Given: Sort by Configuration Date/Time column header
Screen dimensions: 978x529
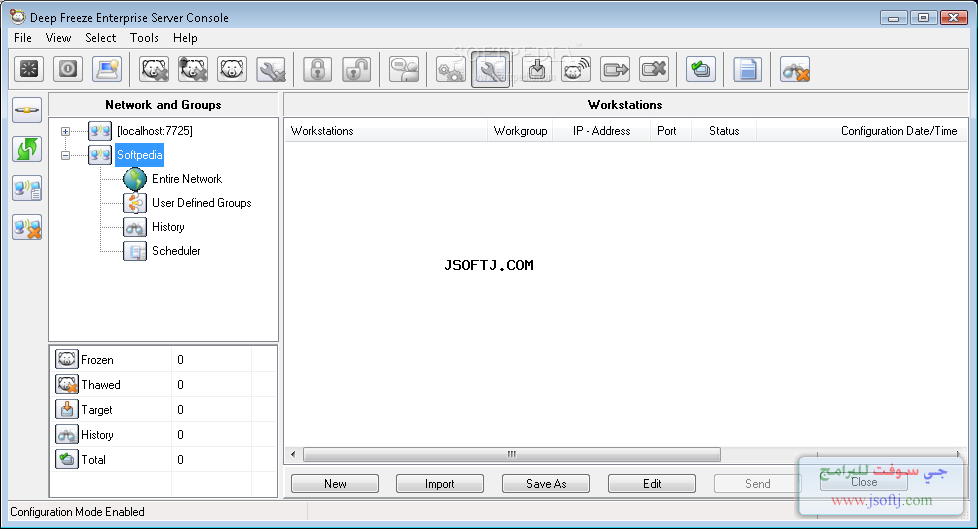Looking at the screenshot, I should pos(862,131).
